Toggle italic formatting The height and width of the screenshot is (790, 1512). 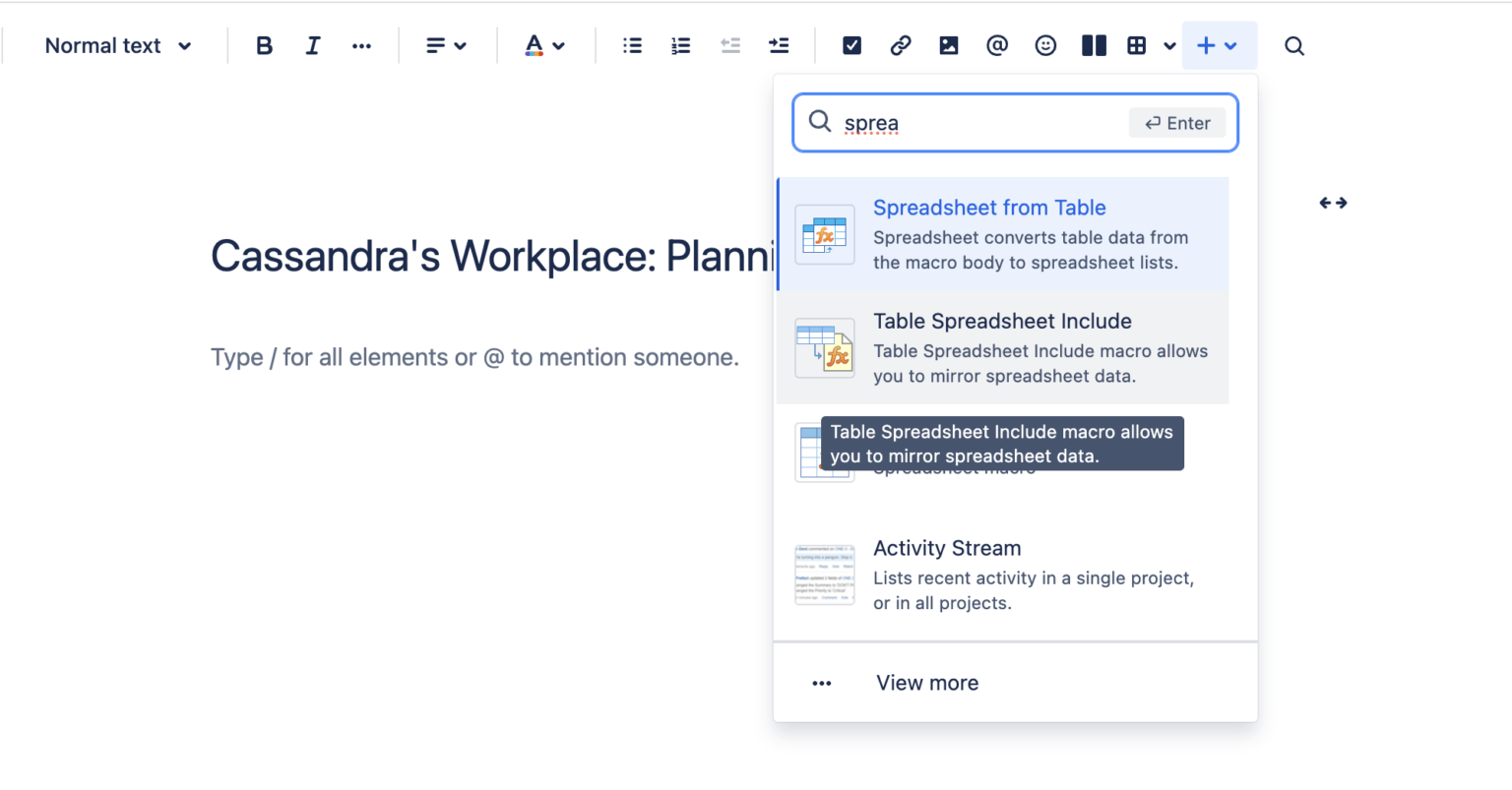click(x=312, y=45)
